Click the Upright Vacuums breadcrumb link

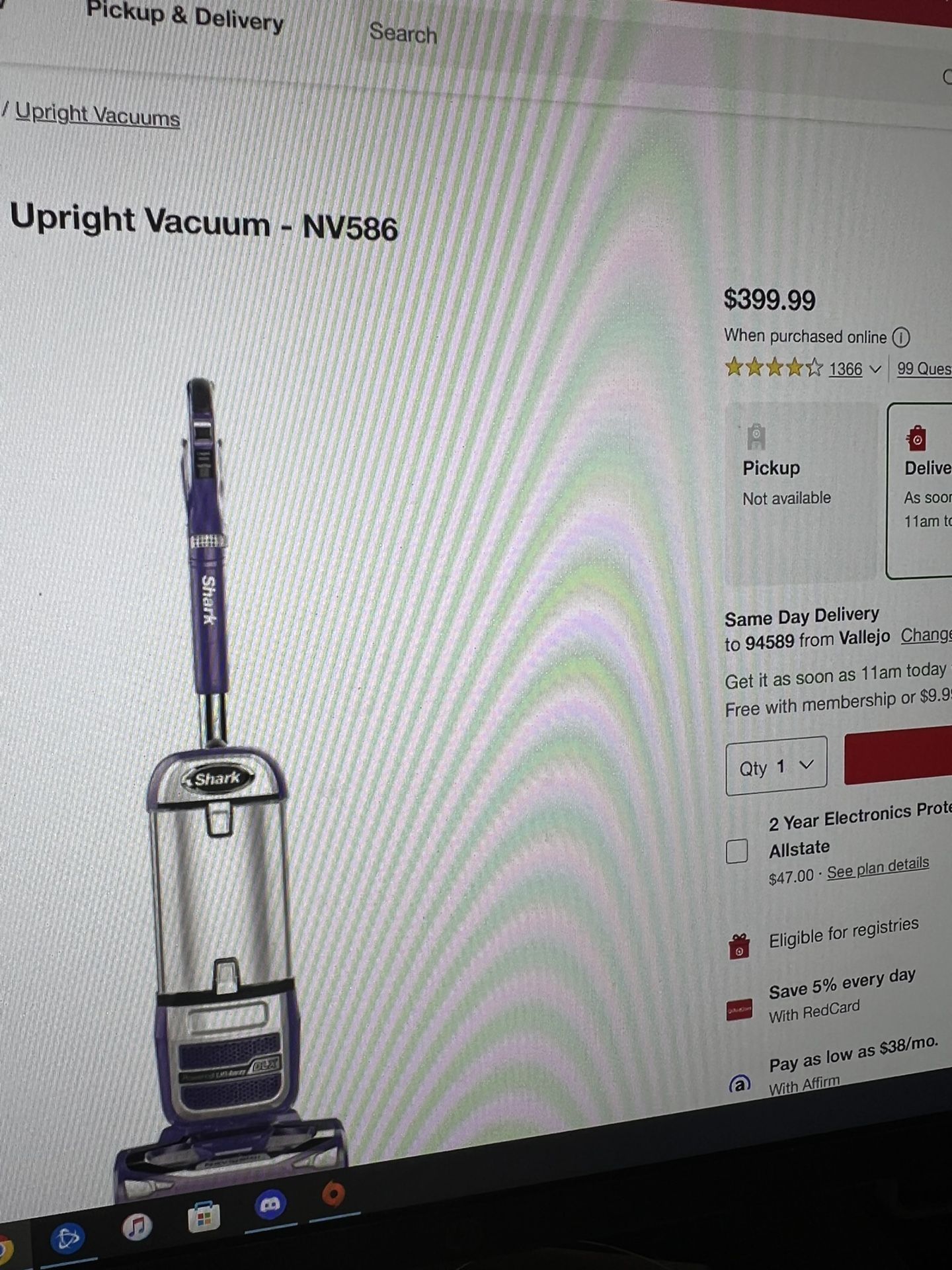point(97,116)
